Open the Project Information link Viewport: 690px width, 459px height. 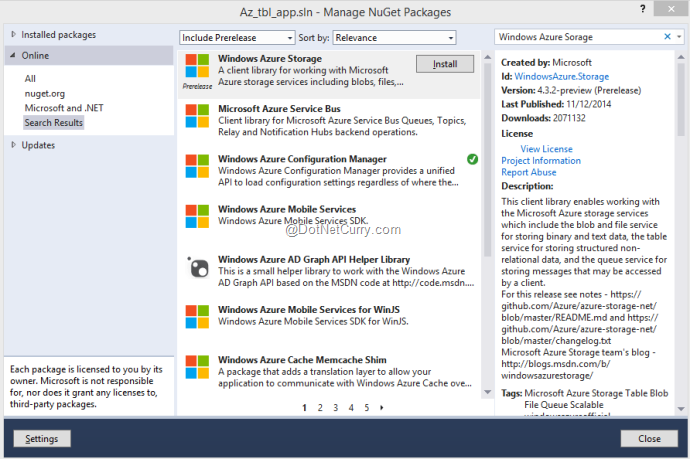pyautogui.click(x=541, y=161)
